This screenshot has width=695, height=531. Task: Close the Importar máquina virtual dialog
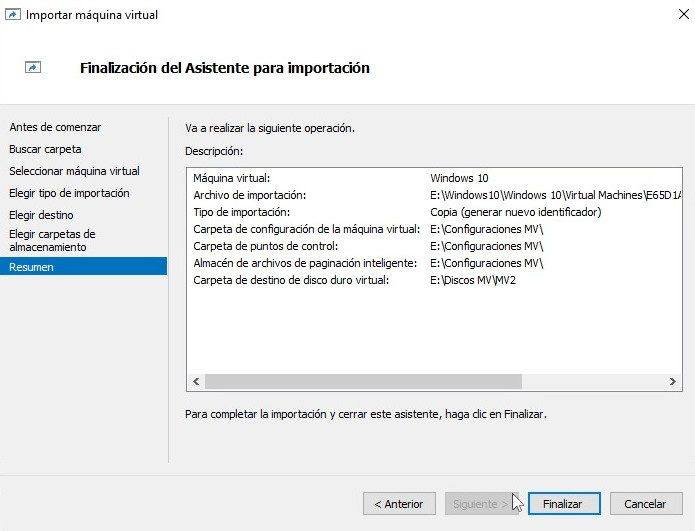668,15
